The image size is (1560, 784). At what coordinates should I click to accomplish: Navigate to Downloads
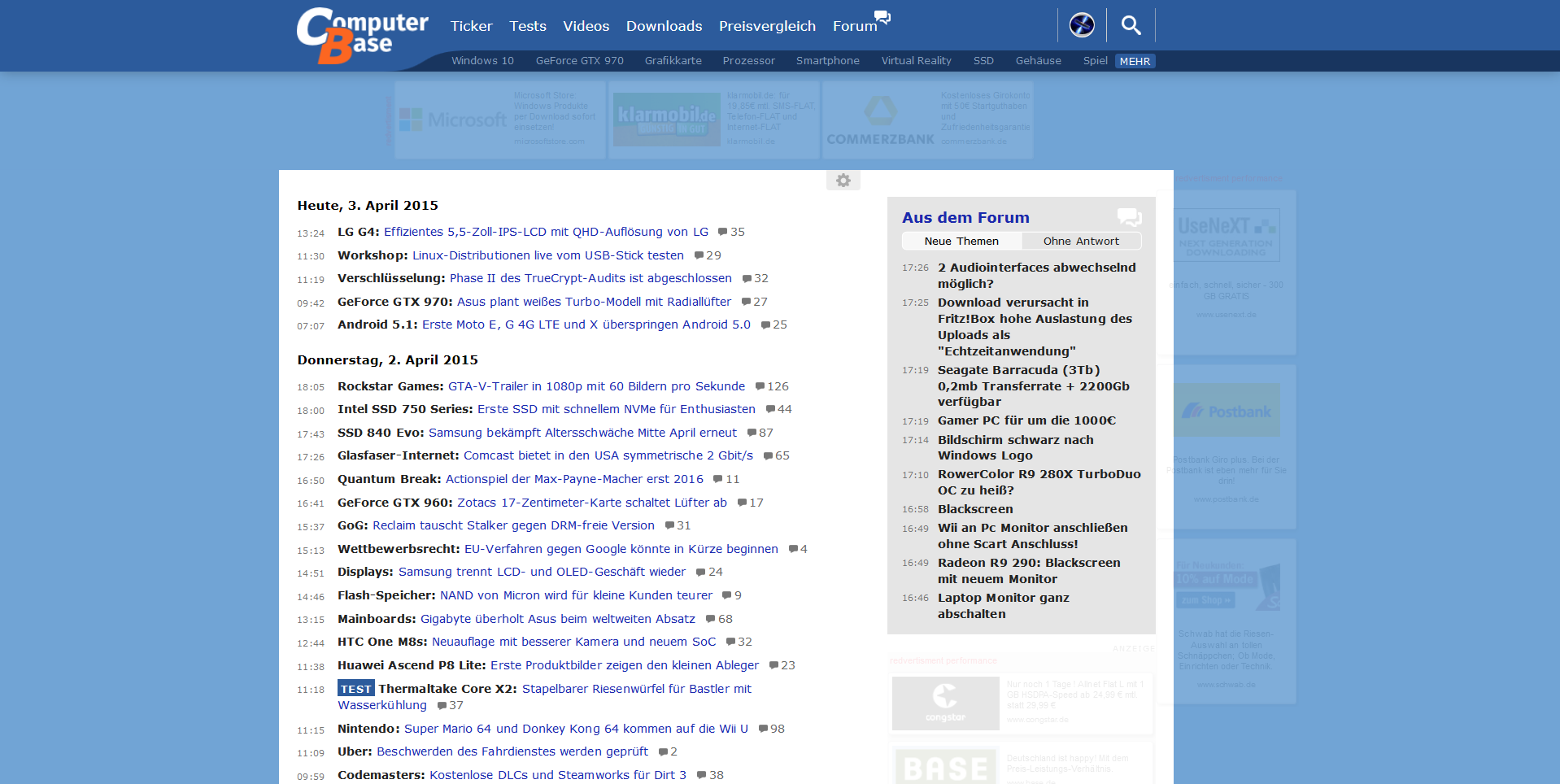[665, 26]
